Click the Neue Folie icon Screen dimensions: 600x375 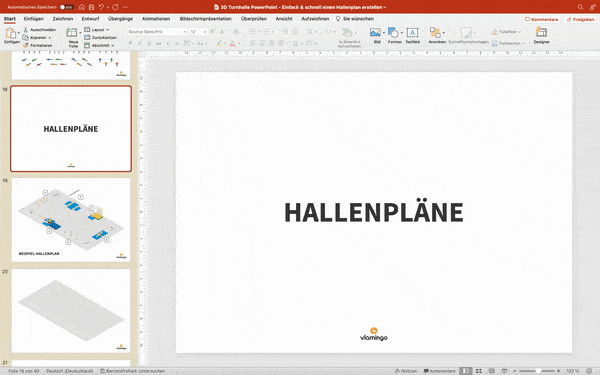coord(72,33)
